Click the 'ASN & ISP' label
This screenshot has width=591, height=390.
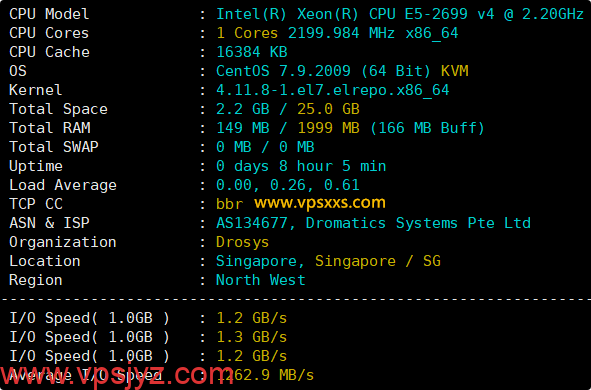click(49, 223)
